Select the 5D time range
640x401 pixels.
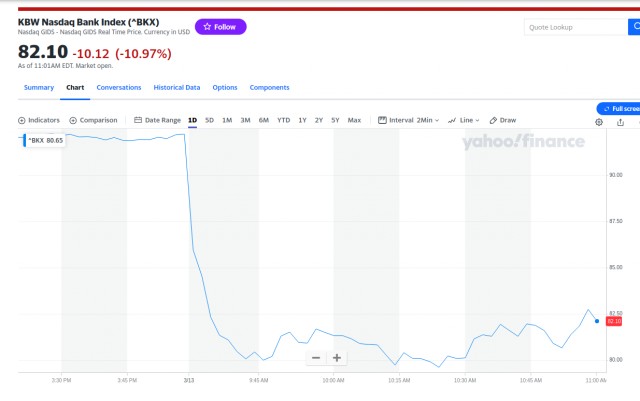209,120
